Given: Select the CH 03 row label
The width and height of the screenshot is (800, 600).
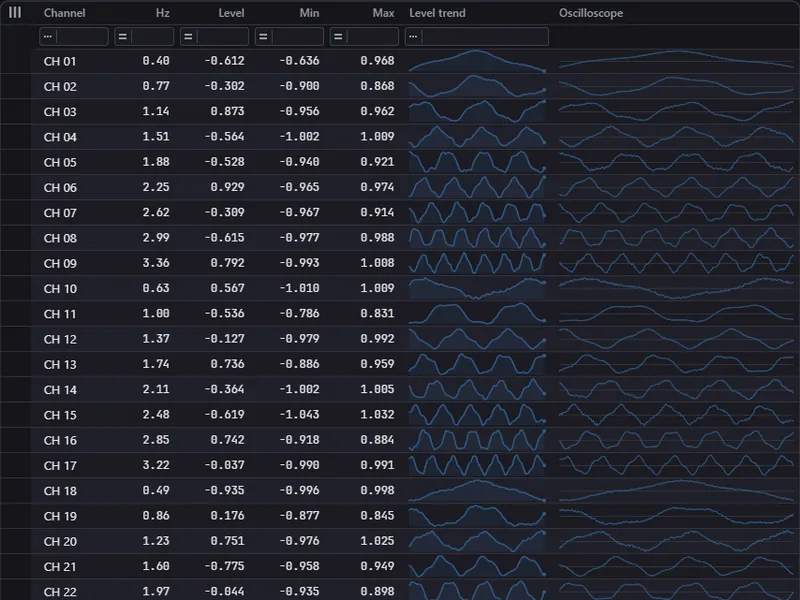Looking at the screenshot, I should (60, 112).
